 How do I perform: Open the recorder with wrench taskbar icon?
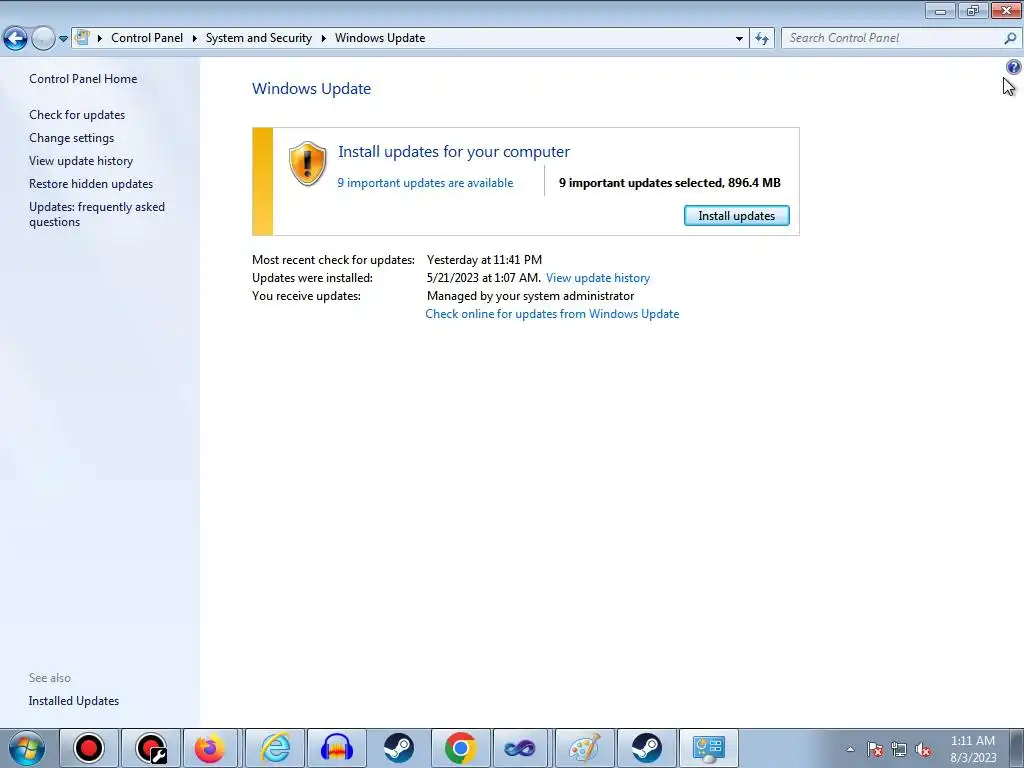[151, 748]
